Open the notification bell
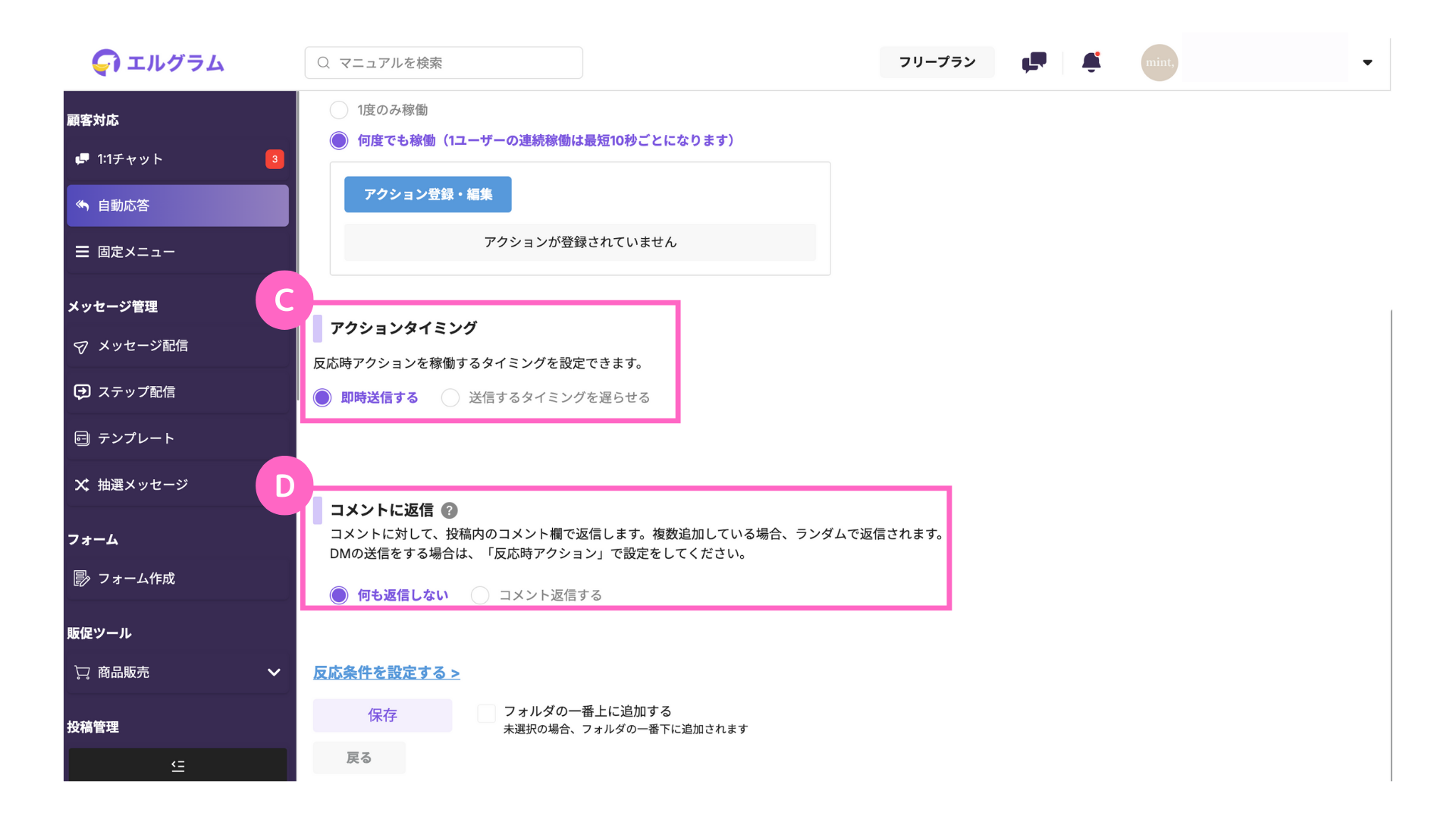Viewport: 1456px width, 819px height. click(x=1091, y=62)
